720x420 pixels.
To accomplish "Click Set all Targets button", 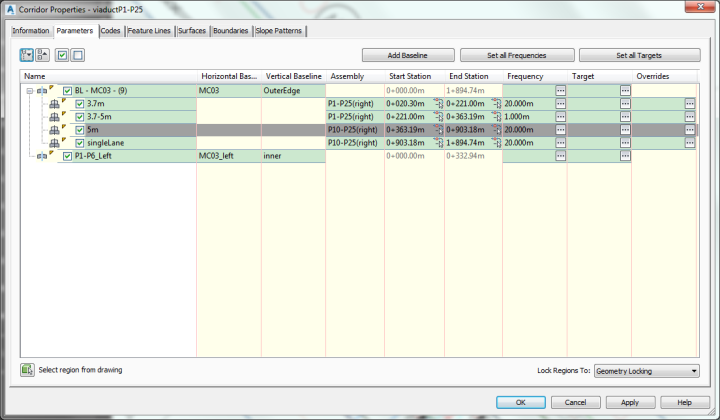I will click(639, 55).
